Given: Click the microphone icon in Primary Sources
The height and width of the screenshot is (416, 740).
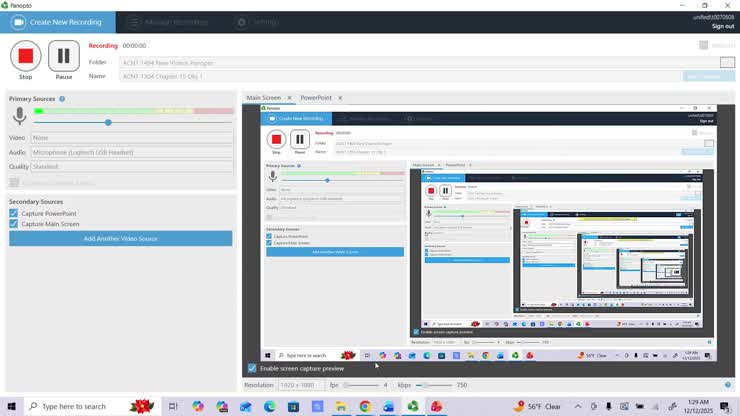Looking at the screenshot, I should point(19,116).
